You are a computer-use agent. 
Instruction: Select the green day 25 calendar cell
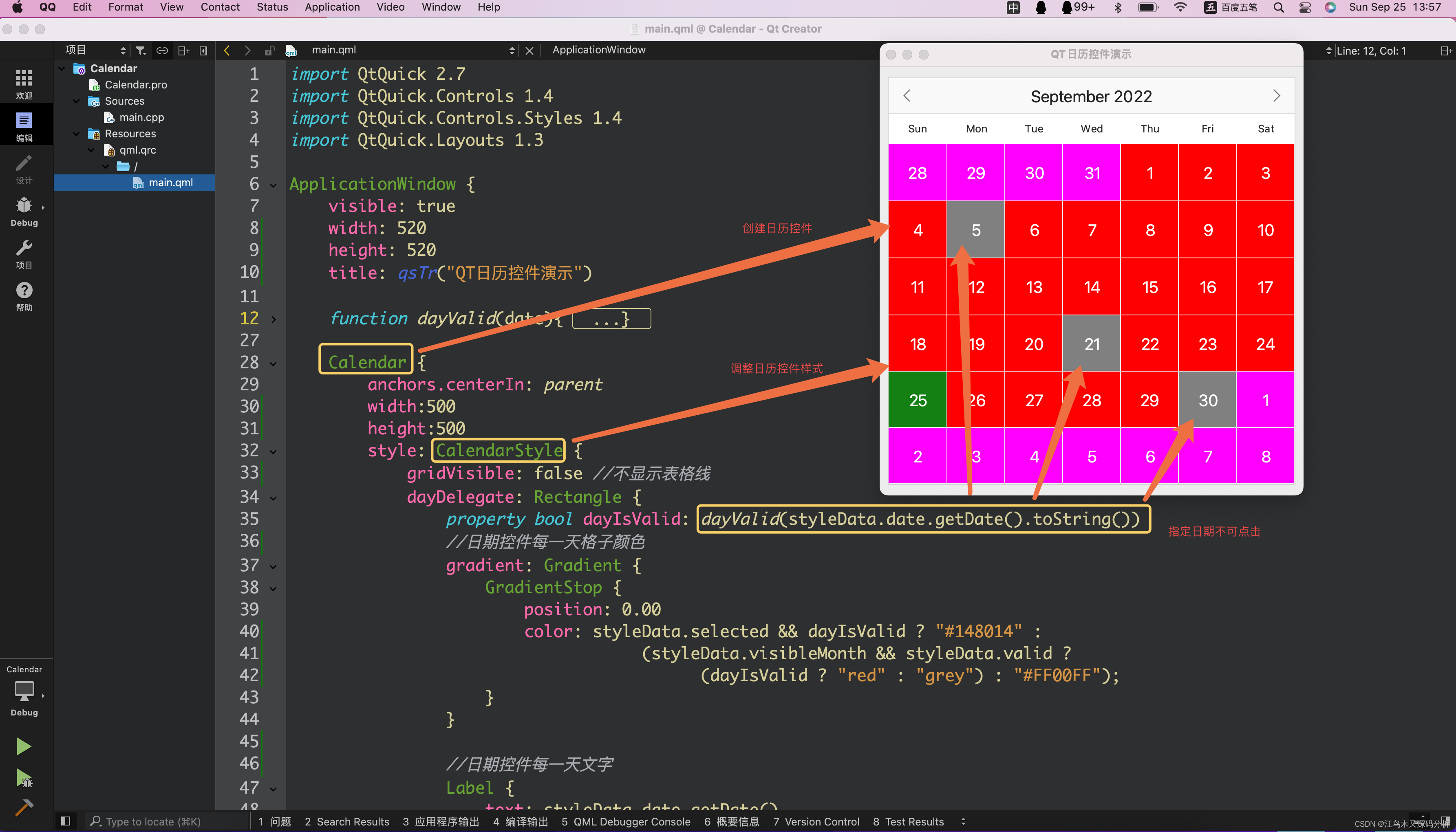point(917,400)
